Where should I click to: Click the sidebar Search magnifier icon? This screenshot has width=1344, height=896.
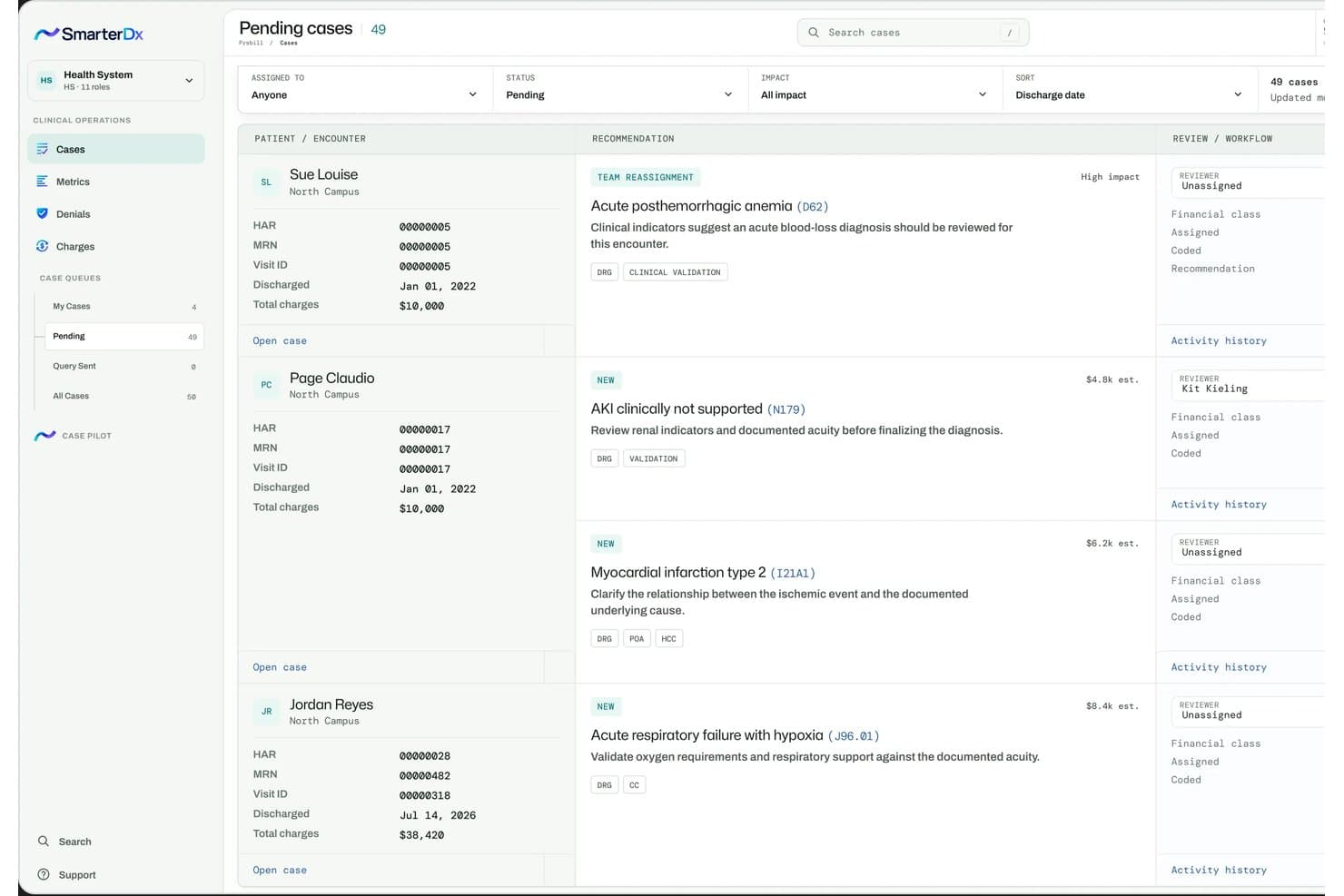click(43, 842)
